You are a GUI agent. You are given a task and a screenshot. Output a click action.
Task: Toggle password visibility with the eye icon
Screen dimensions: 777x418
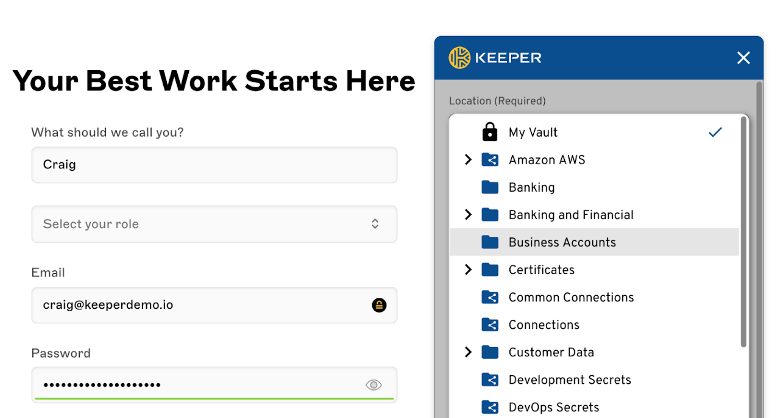pyautogui.click(x=374, y=385)
